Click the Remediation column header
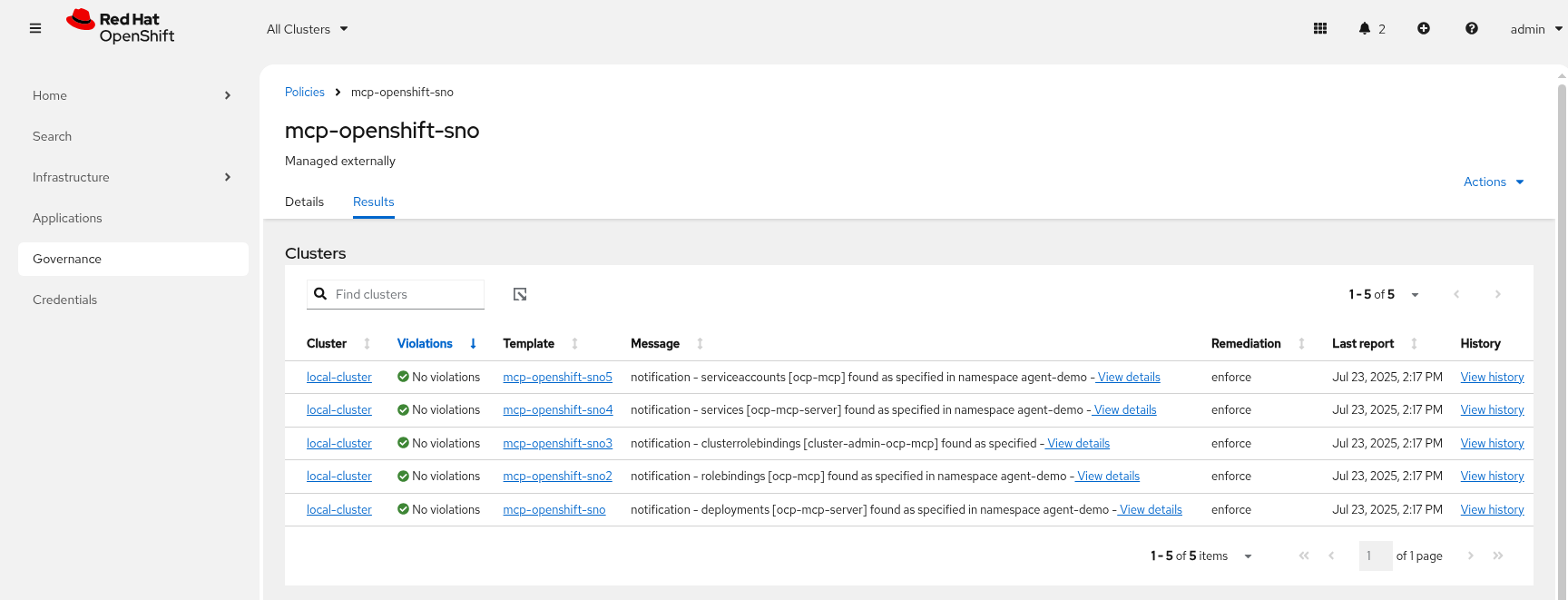1568x600 pixels. click(x=1246, y=343)
